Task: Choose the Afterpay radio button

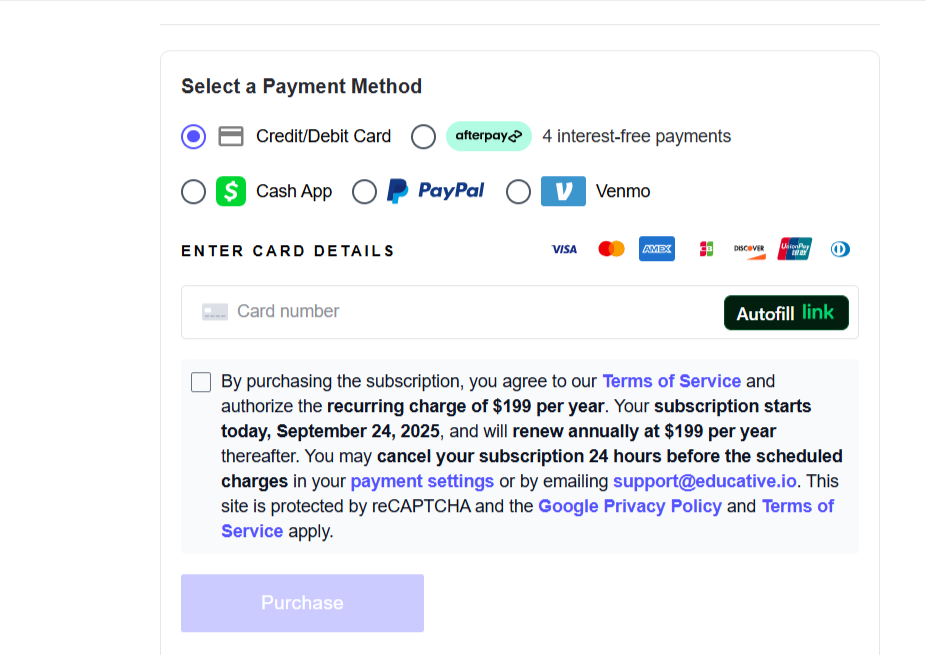Action: (423, 136)
